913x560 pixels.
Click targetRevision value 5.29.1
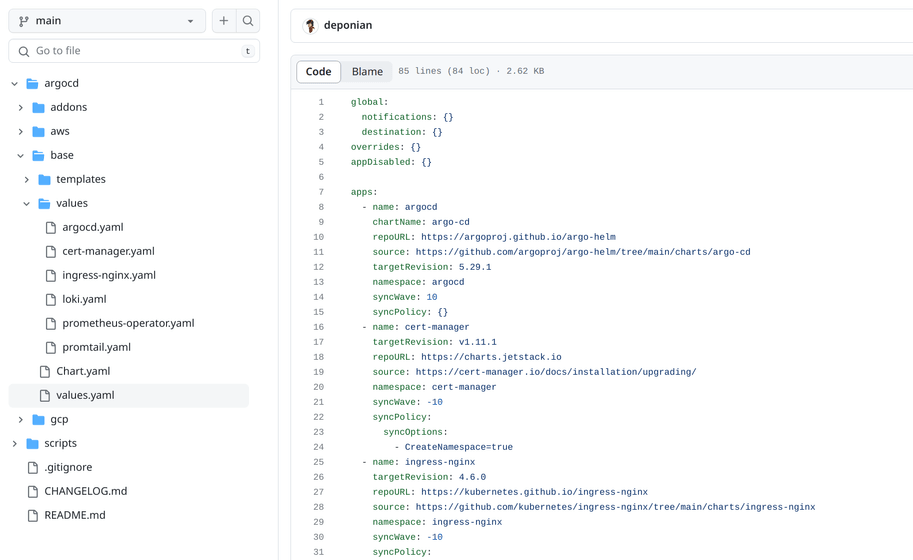point(475,267)
